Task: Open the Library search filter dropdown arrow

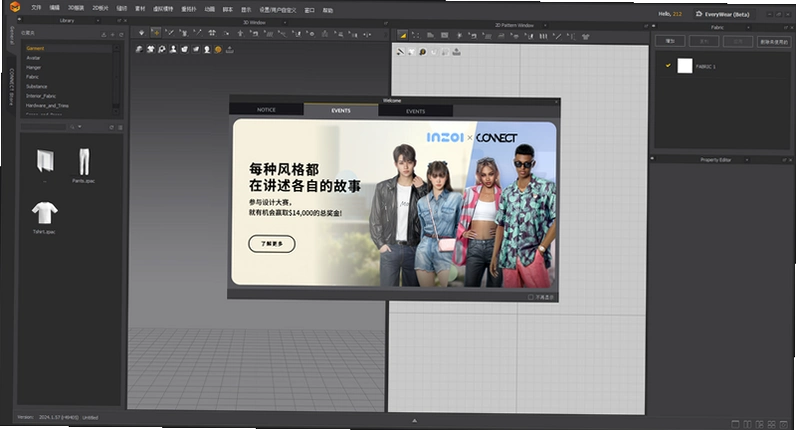Action: click(80, 127)
